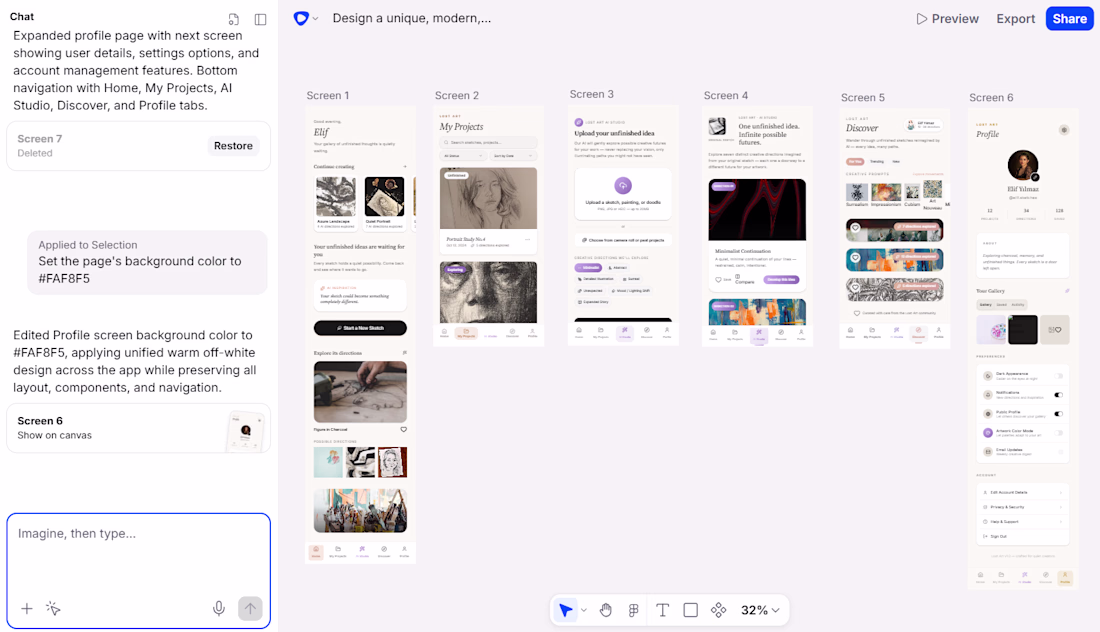The image size is (1100, 632).
Task: Activate the Hand pan tool
Action: (x=605, y=610)
